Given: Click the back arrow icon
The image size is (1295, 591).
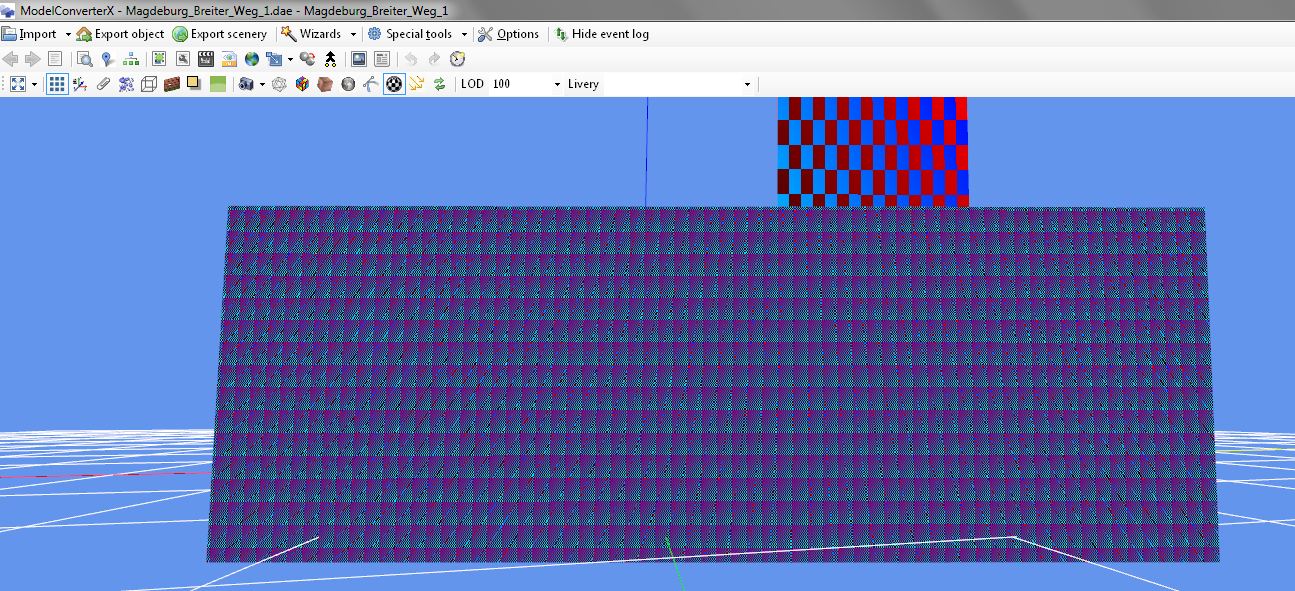Looking at the screenshot, I should tap(11, 59).
